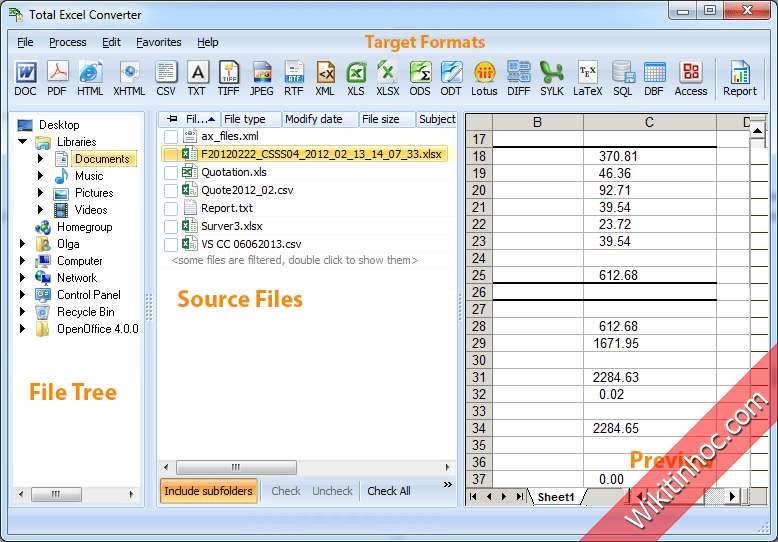This screenshot has height=542, width=778.
Task: Convert to LaTeX format
Action: tap(587, 78)
